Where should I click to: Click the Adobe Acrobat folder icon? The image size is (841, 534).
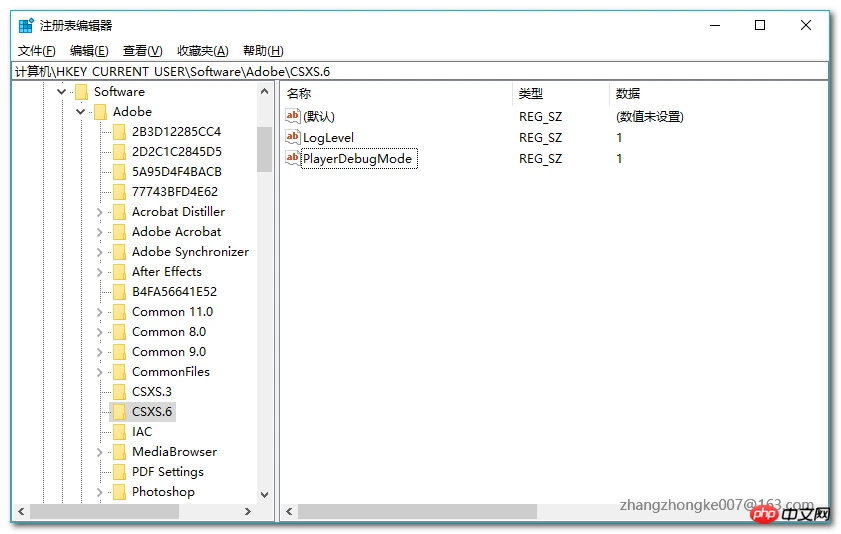pyautogui.click(x=120, y=232)
